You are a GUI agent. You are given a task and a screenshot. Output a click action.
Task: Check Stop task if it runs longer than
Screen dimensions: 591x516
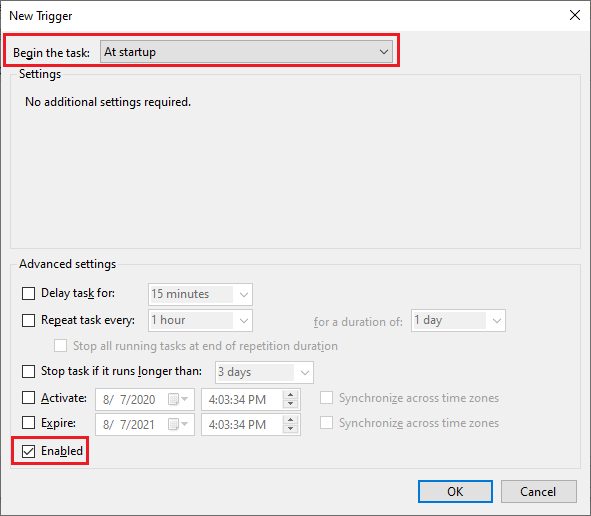28,371
